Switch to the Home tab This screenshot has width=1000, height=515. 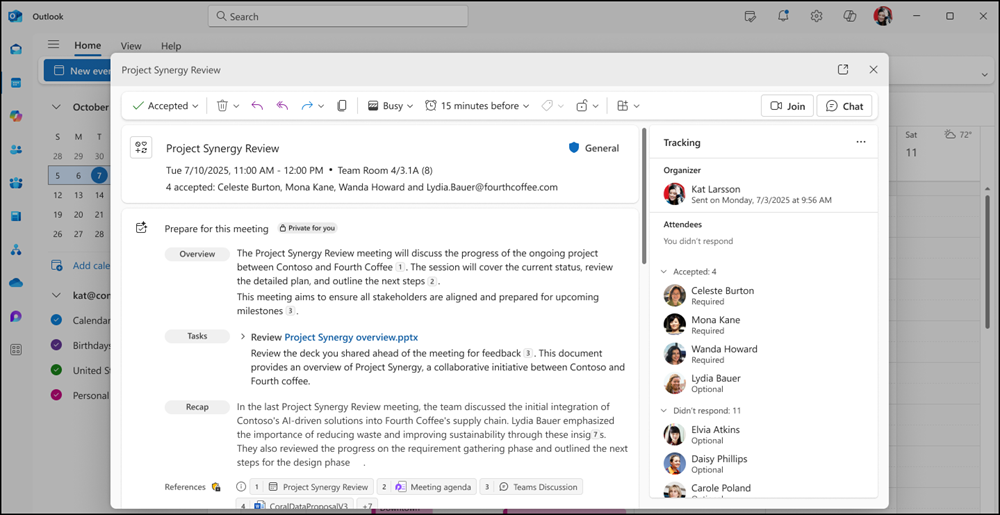pyautogui.click(x=87, y=45)
